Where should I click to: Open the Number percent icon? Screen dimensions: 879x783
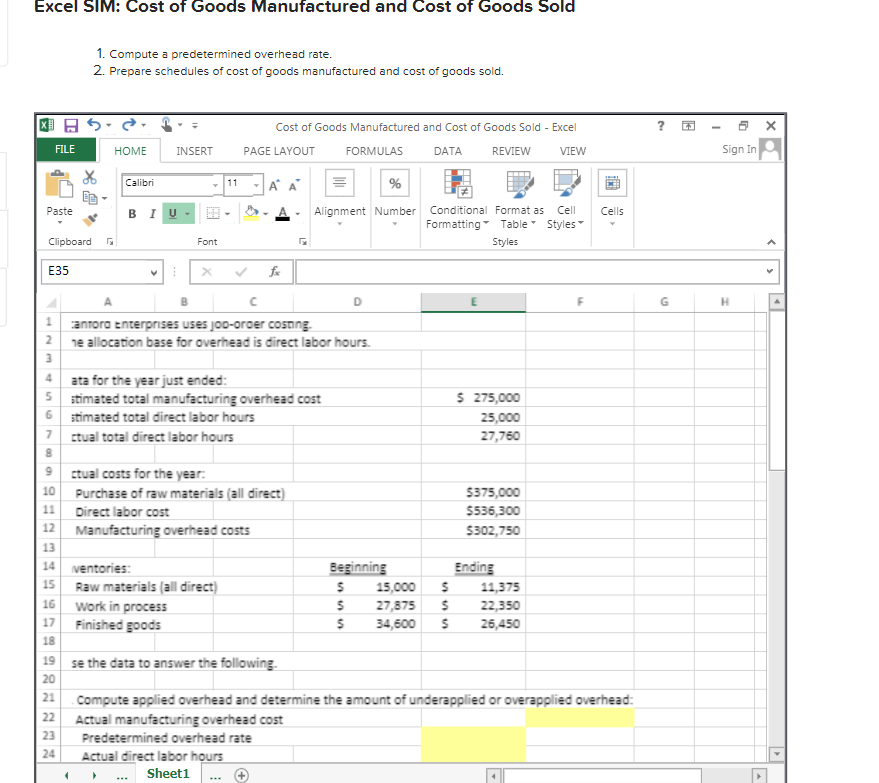[x=395, y=183]
